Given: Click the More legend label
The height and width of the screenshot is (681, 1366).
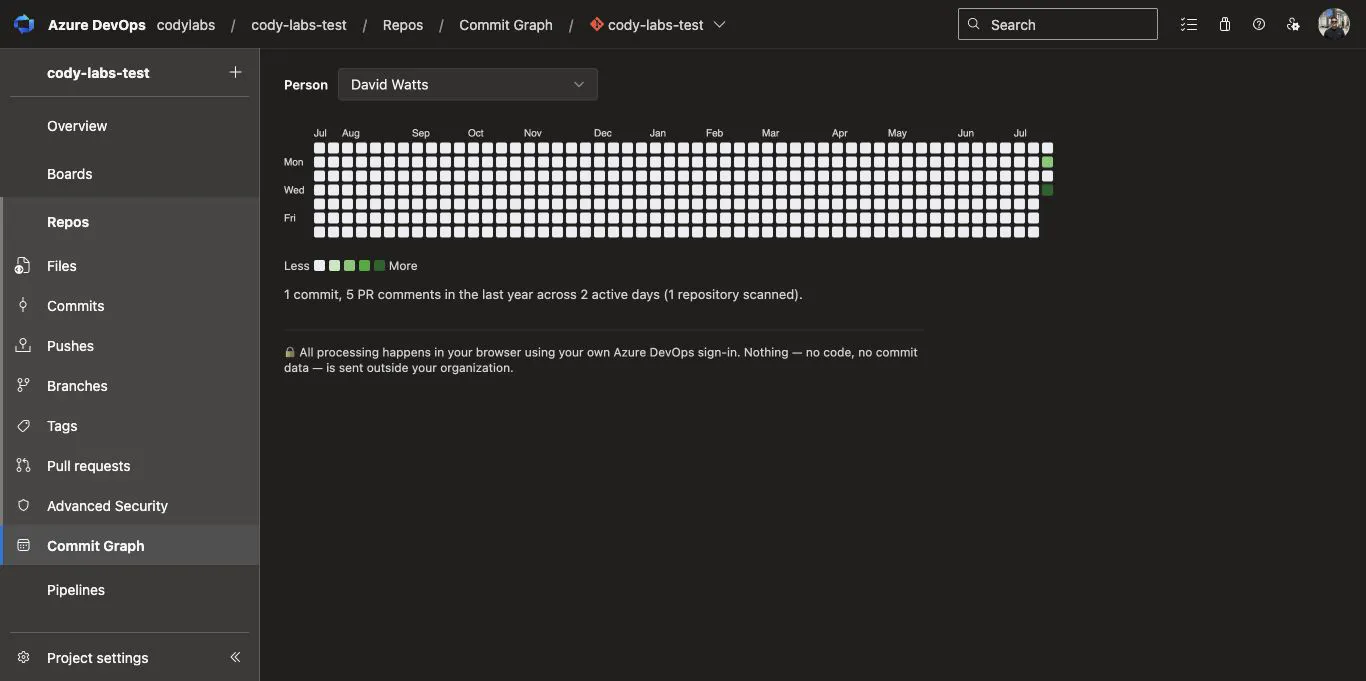Looking at the screenshot, I should [x=403, y=266].
